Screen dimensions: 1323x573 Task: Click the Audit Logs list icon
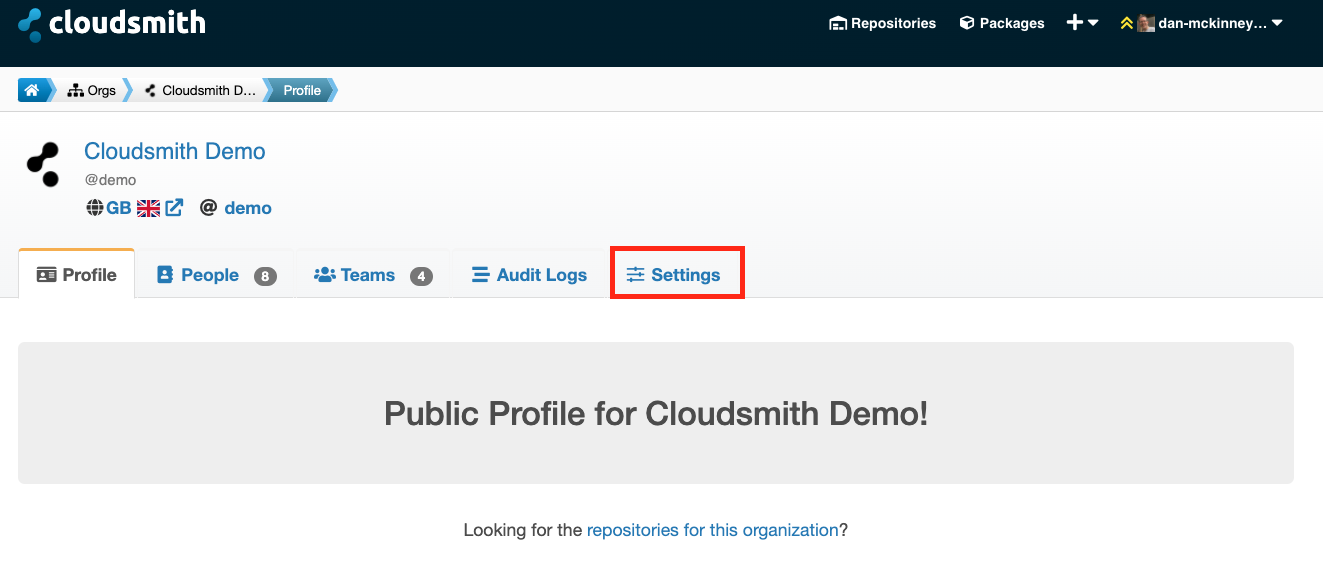pyautogui.click(x=481, y=275)
